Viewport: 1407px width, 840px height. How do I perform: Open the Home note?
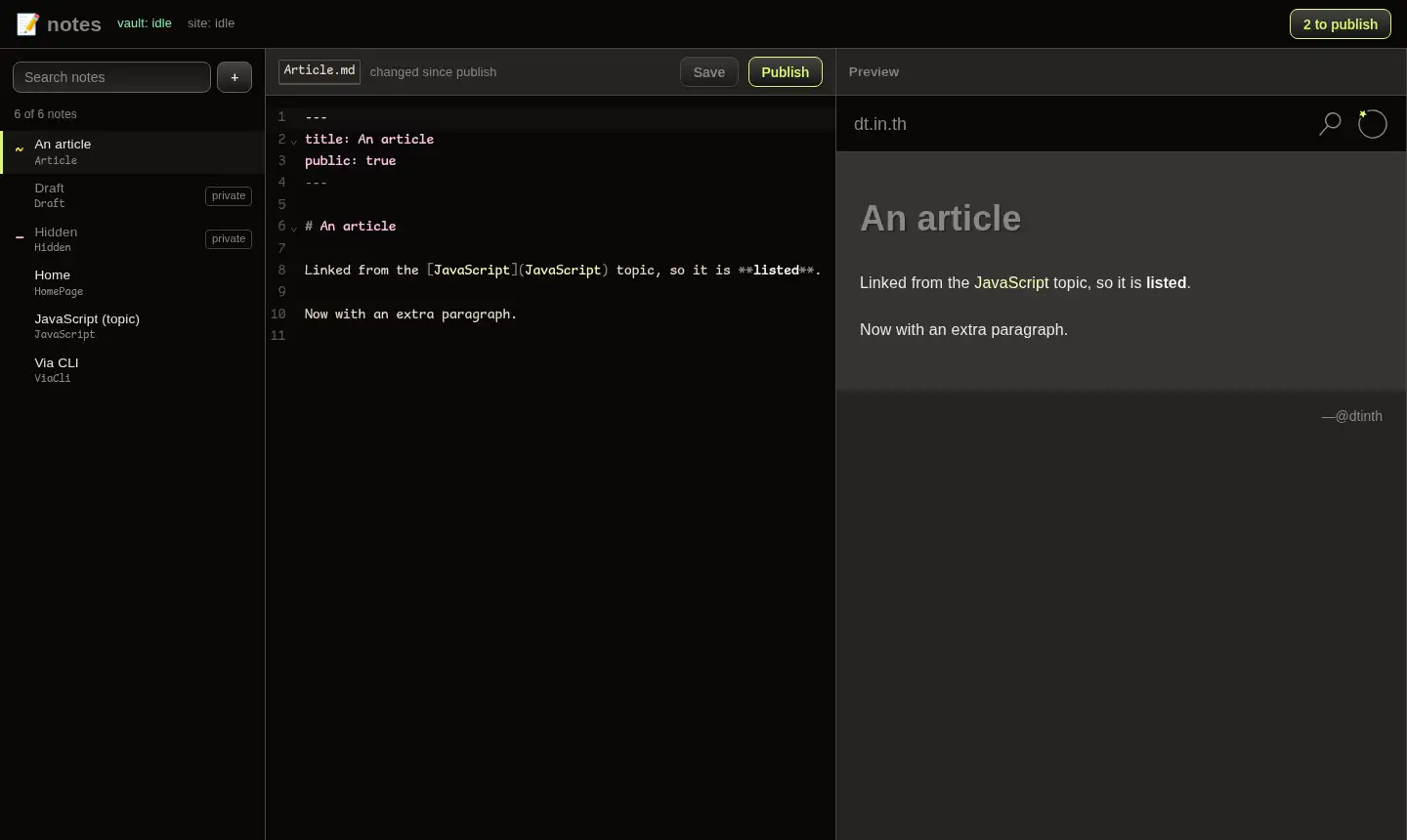(x=133, y=282)
